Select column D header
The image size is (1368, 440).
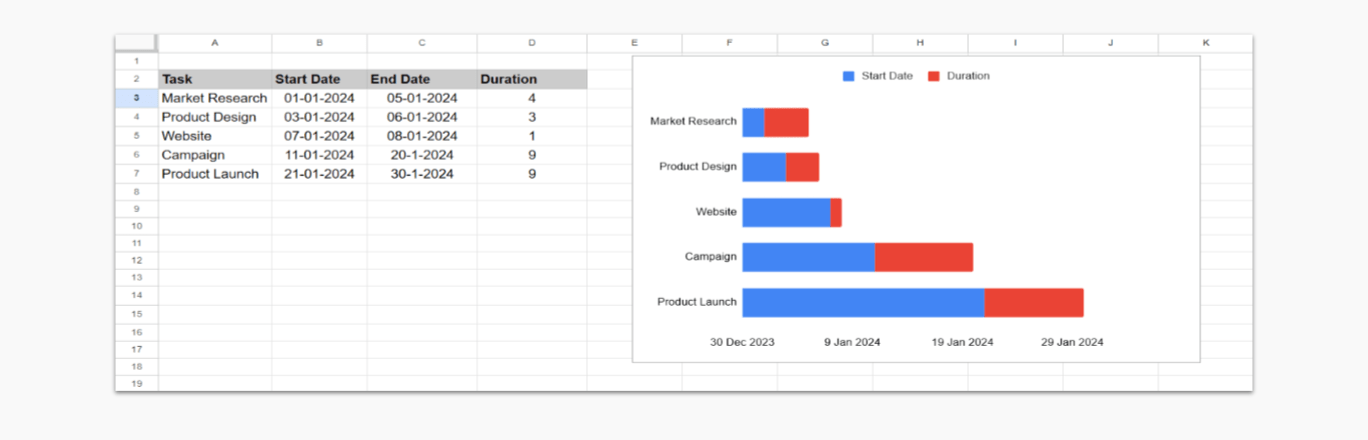click(531, 43)
